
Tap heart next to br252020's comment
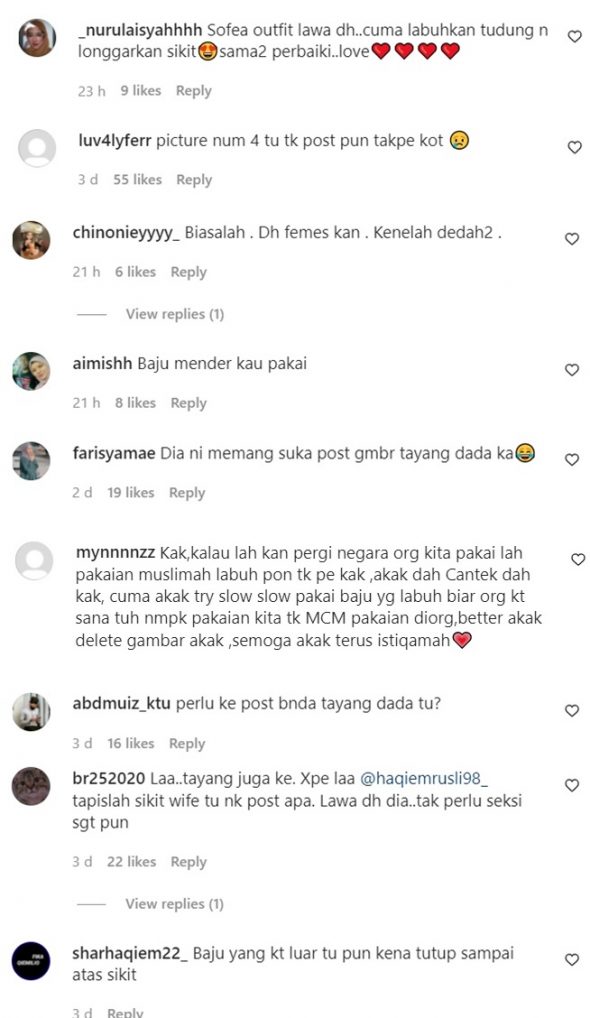(572, 786)
